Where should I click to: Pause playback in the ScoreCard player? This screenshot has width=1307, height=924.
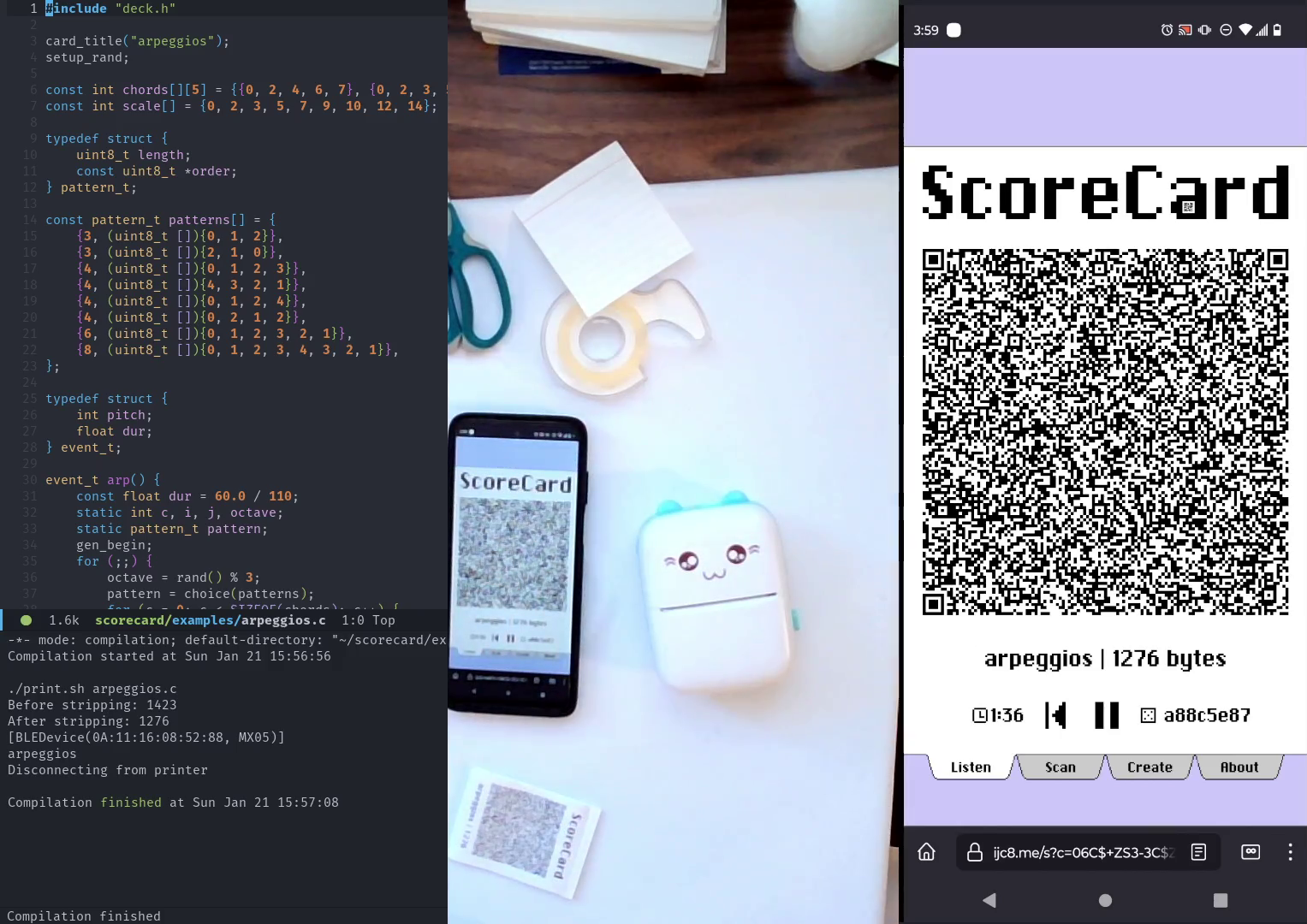[1106, 715]
